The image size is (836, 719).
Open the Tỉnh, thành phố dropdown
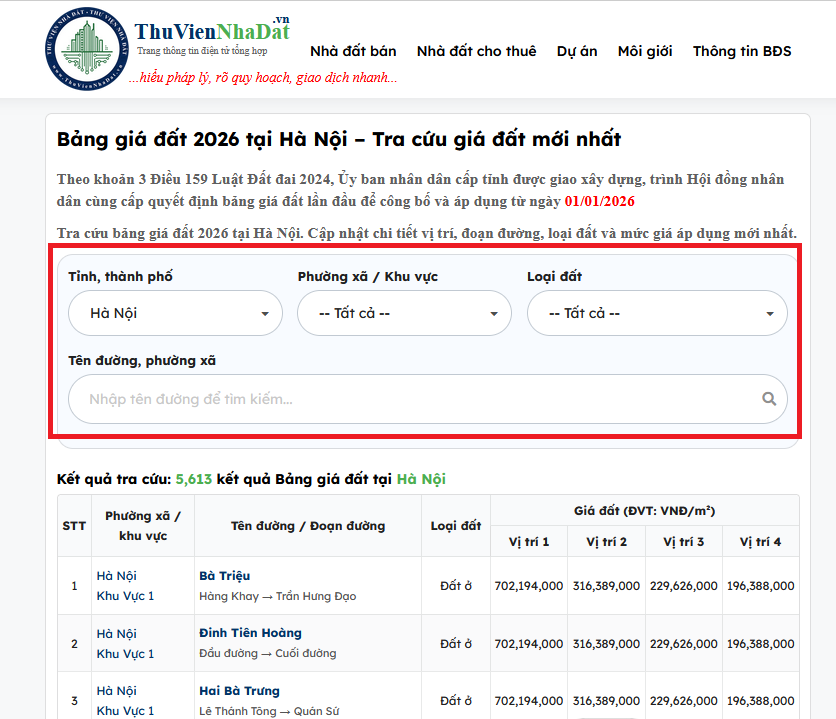coord(176,313)
